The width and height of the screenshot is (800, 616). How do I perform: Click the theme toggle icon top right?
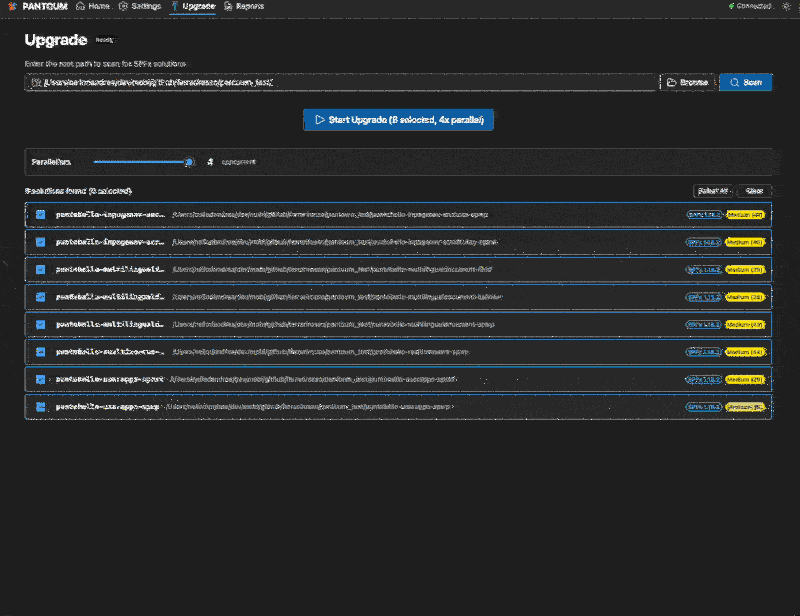coord(786,6)
